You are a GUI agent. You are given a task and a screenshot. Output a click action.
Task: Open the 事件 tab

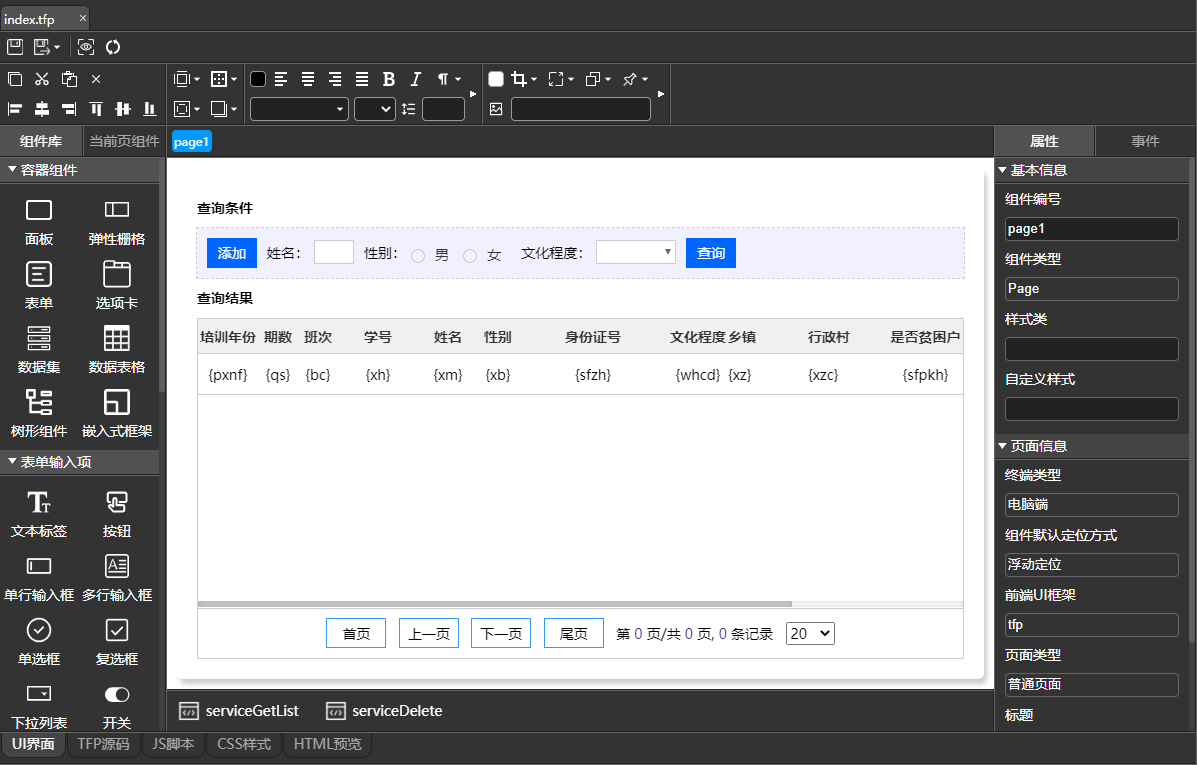(1145, 141)
